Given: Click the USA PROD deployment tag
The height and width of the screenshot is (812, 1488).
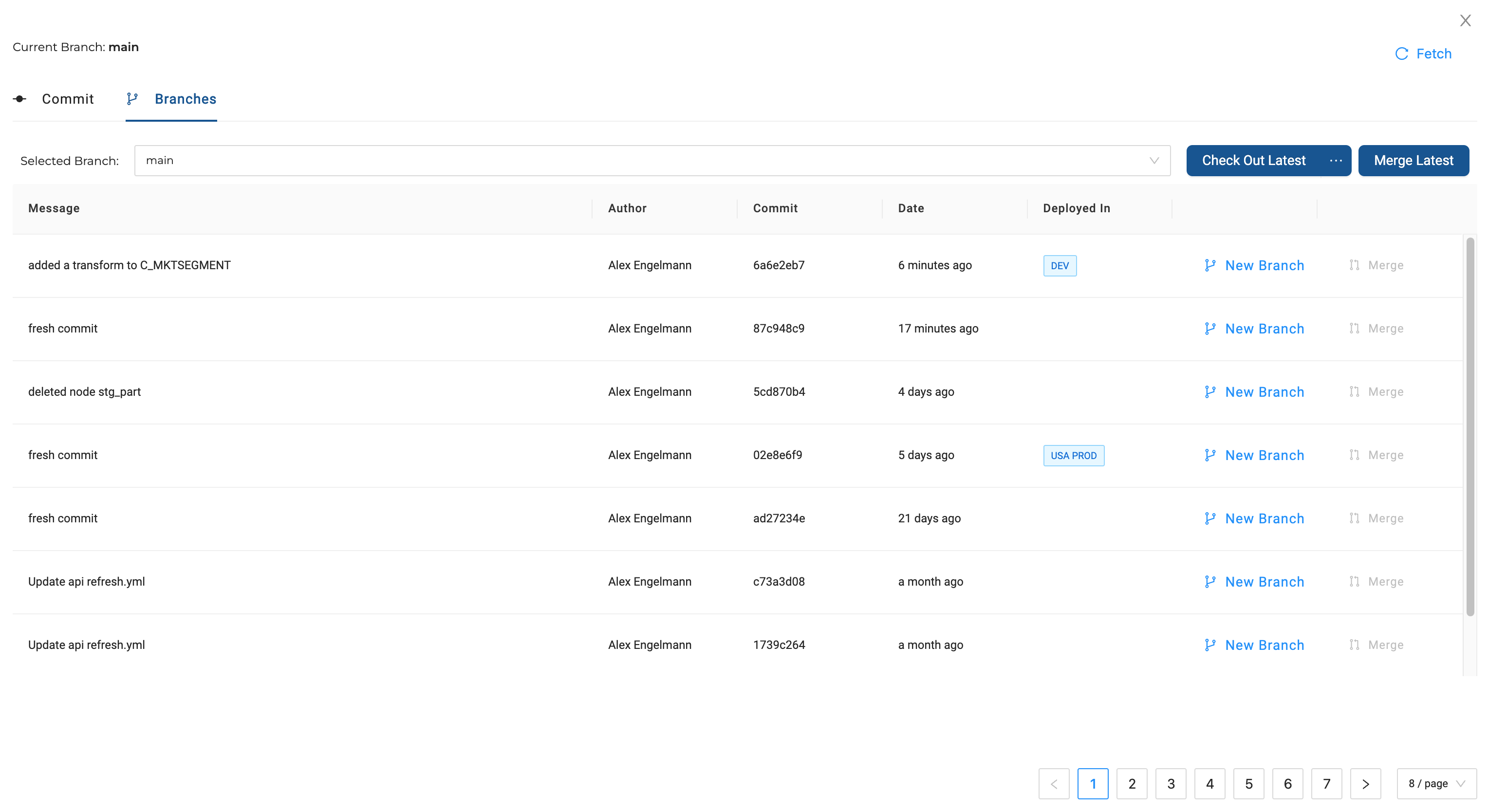Looking at the screenshot, I should (1073, 455).
